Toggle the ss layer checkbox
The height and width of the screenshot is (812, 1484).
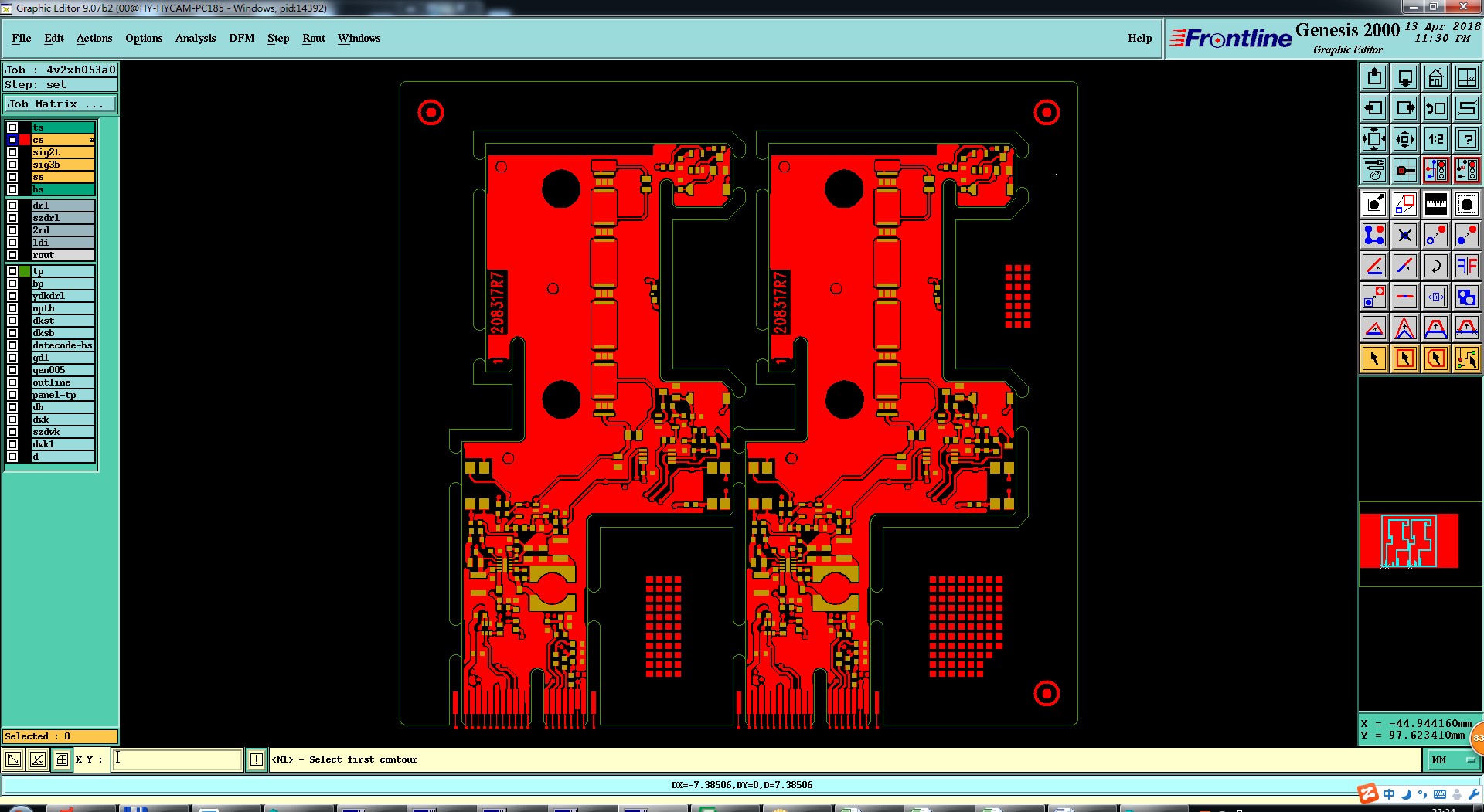[x=12, y=177]
